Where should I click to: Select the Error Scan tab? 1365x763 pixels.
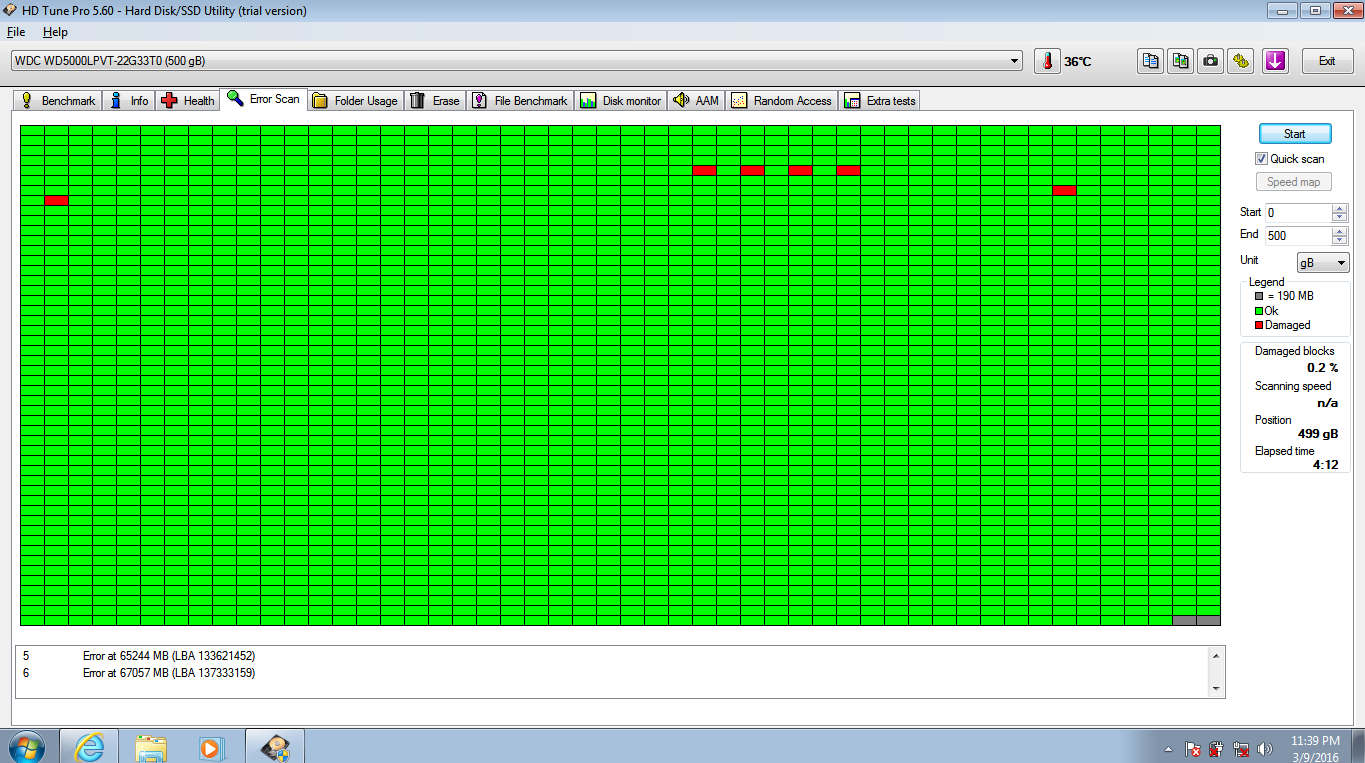264,99
